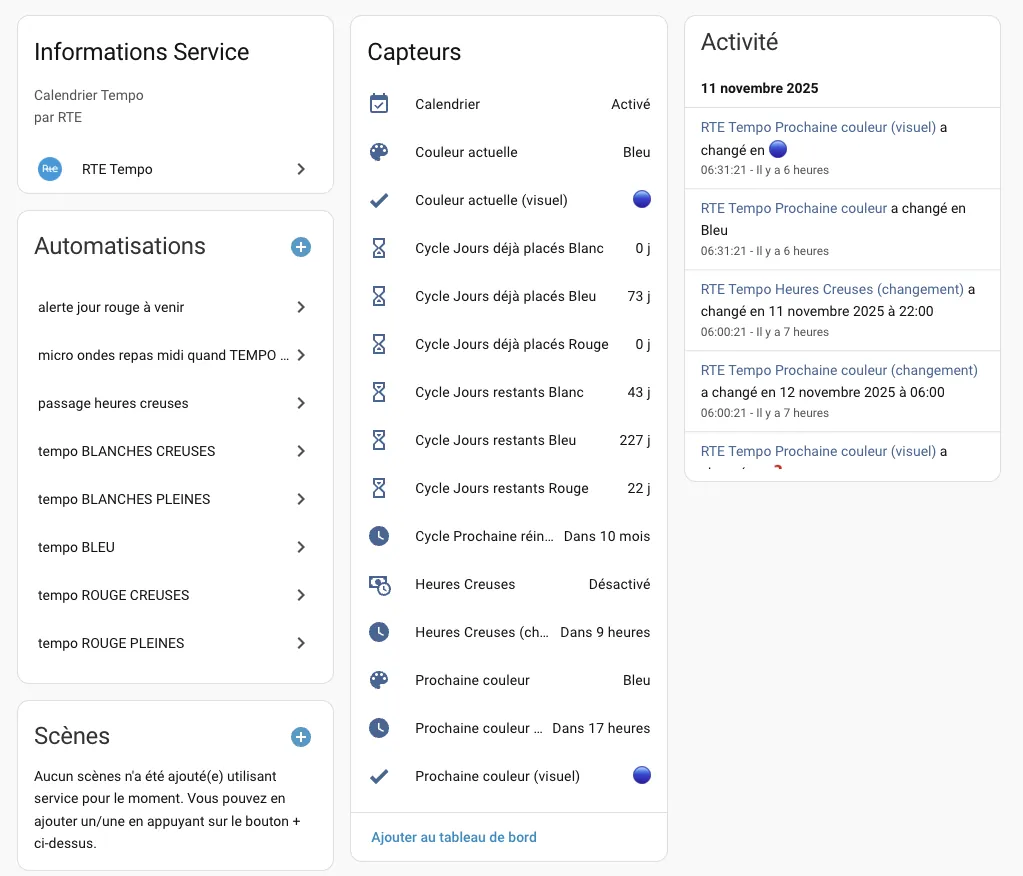The image size is (1023, 876).
Task: Click Couleur actuelle Bleu value
Action: point(636,152)
